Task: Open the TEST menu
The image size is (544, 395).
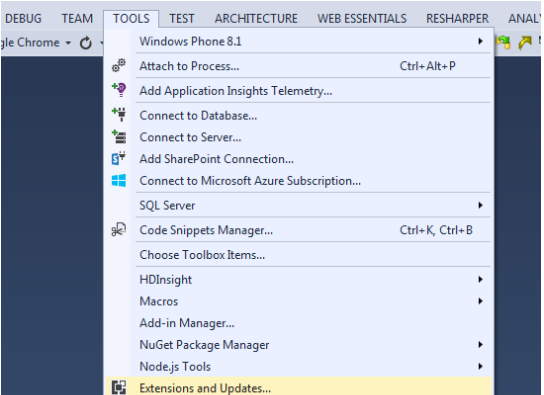Action: (182, 18)
